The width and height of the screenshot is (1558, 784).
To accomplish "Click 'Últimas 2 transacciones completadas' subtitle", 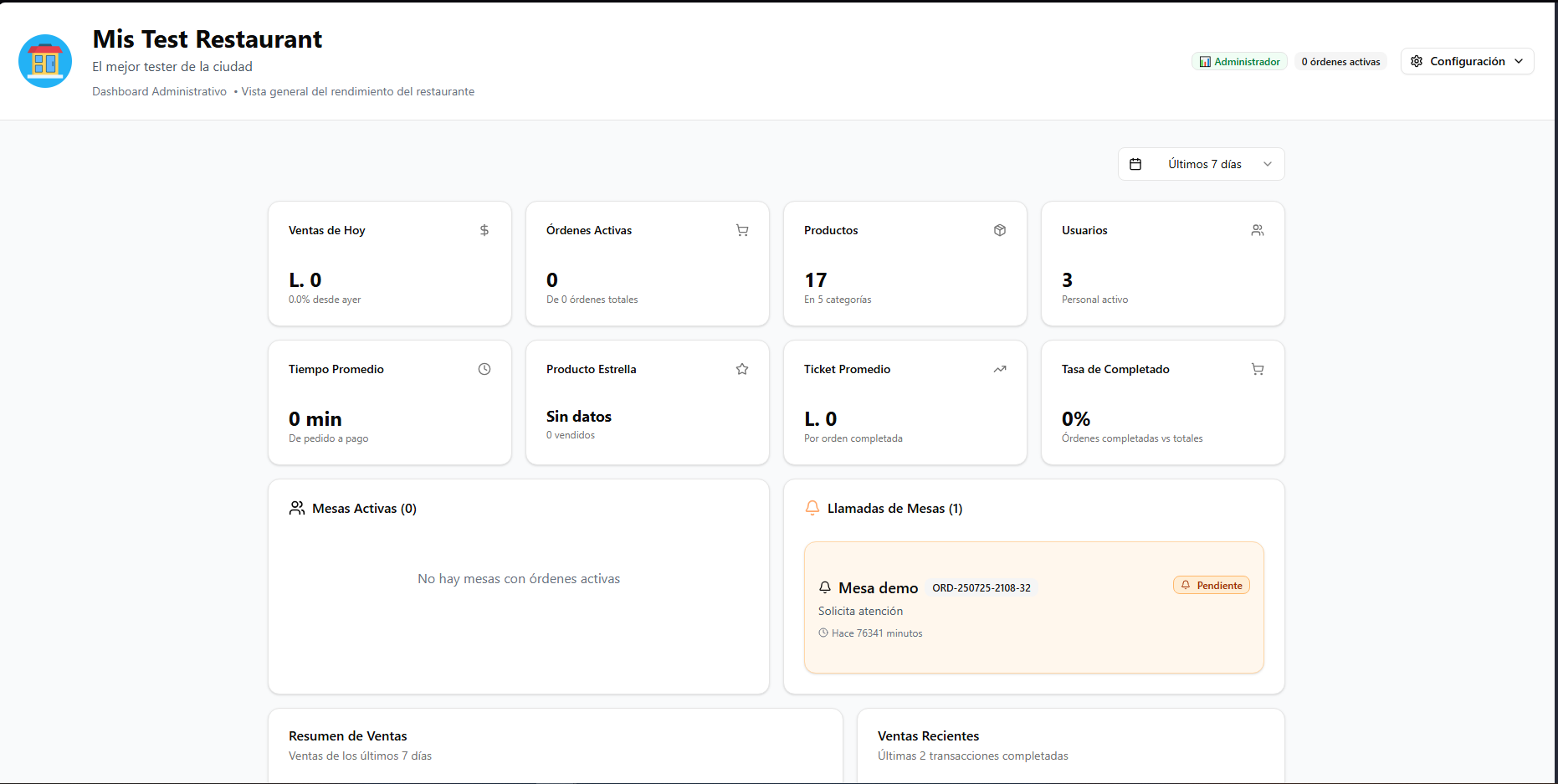I will tap(972, 756).
